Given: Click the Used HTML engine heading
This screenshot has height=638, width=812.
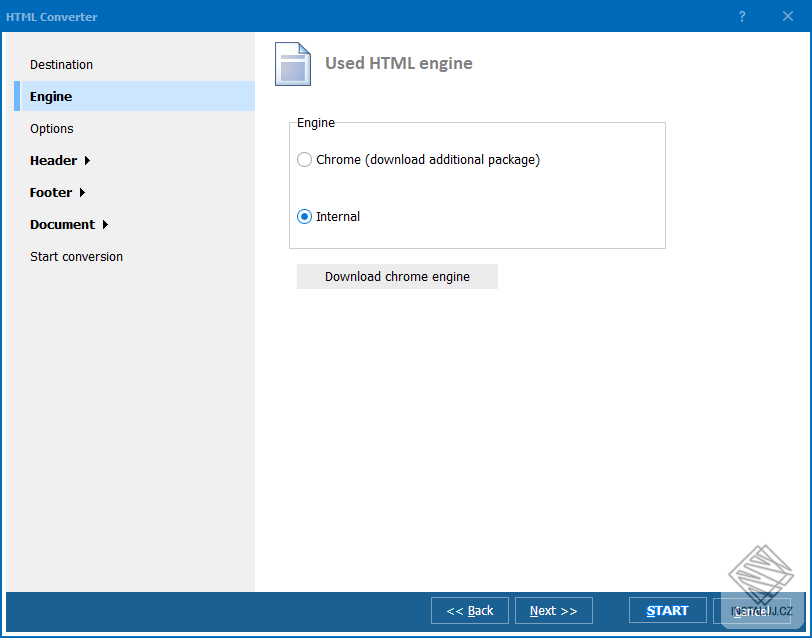Looking at the screenshot, I should (399, 63).
